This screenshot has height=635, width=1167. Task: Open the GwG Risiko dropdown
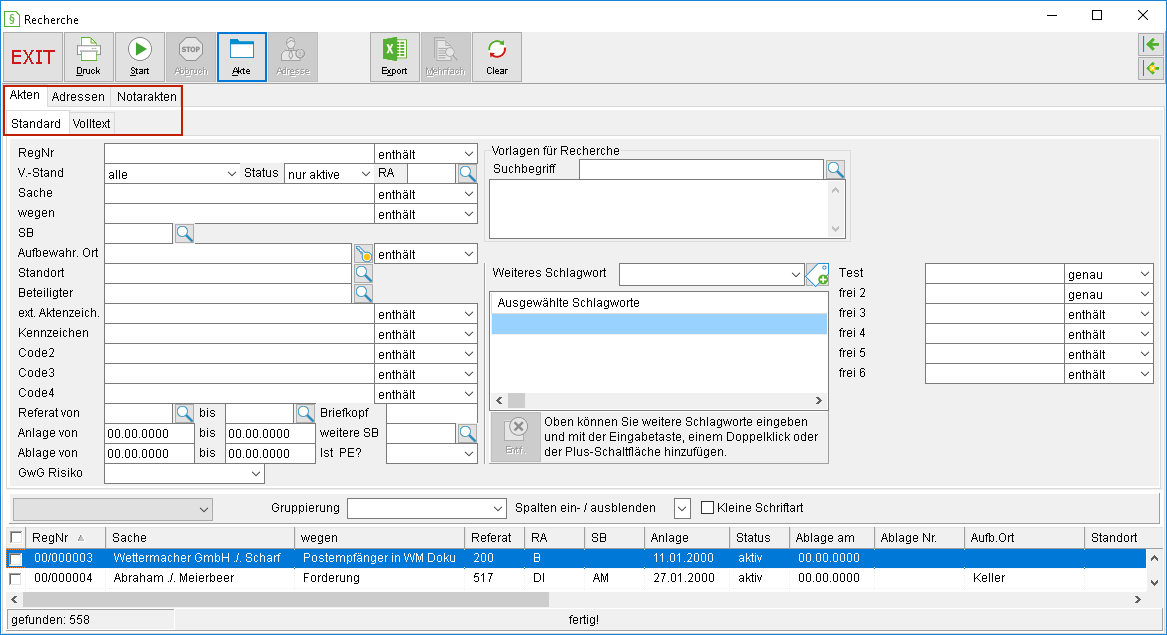pyautogui.click(x=184, y=473)
